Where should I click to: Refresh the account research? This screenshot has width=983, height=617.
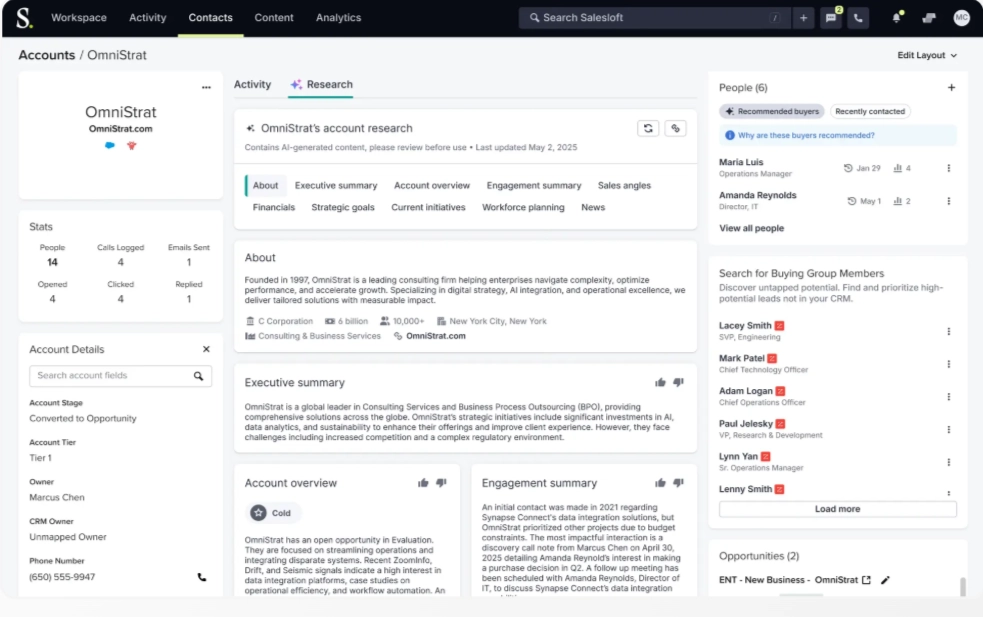point(648,128)
